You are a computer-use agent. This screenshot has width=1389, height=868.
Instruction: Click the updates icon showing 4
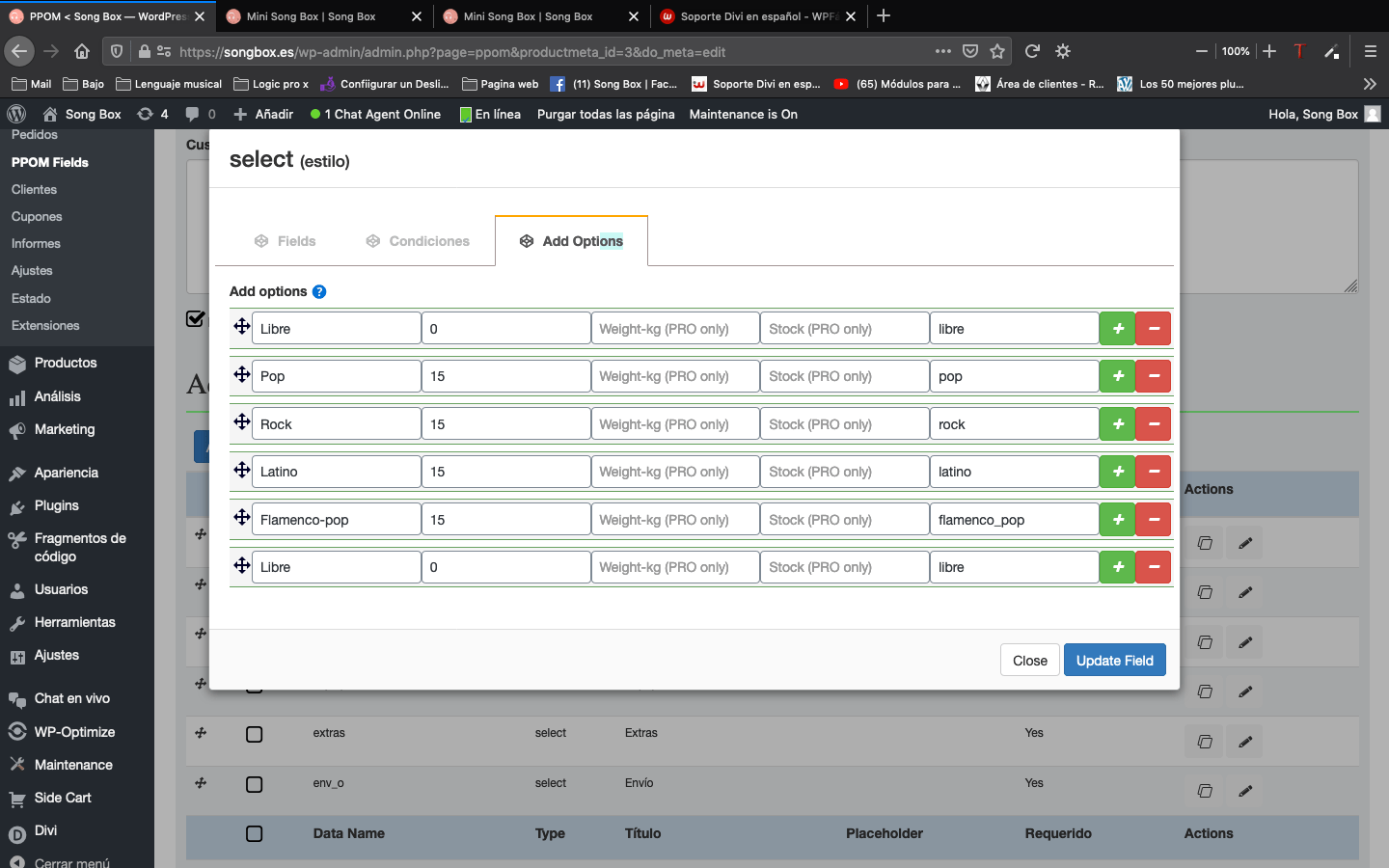(x=152, y=114)
